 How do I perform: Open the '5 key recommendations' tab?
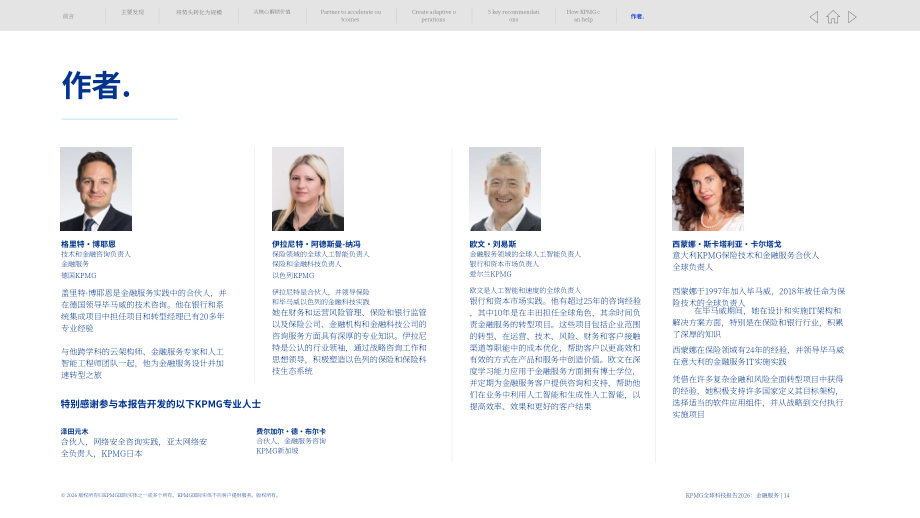click(513, 15)
